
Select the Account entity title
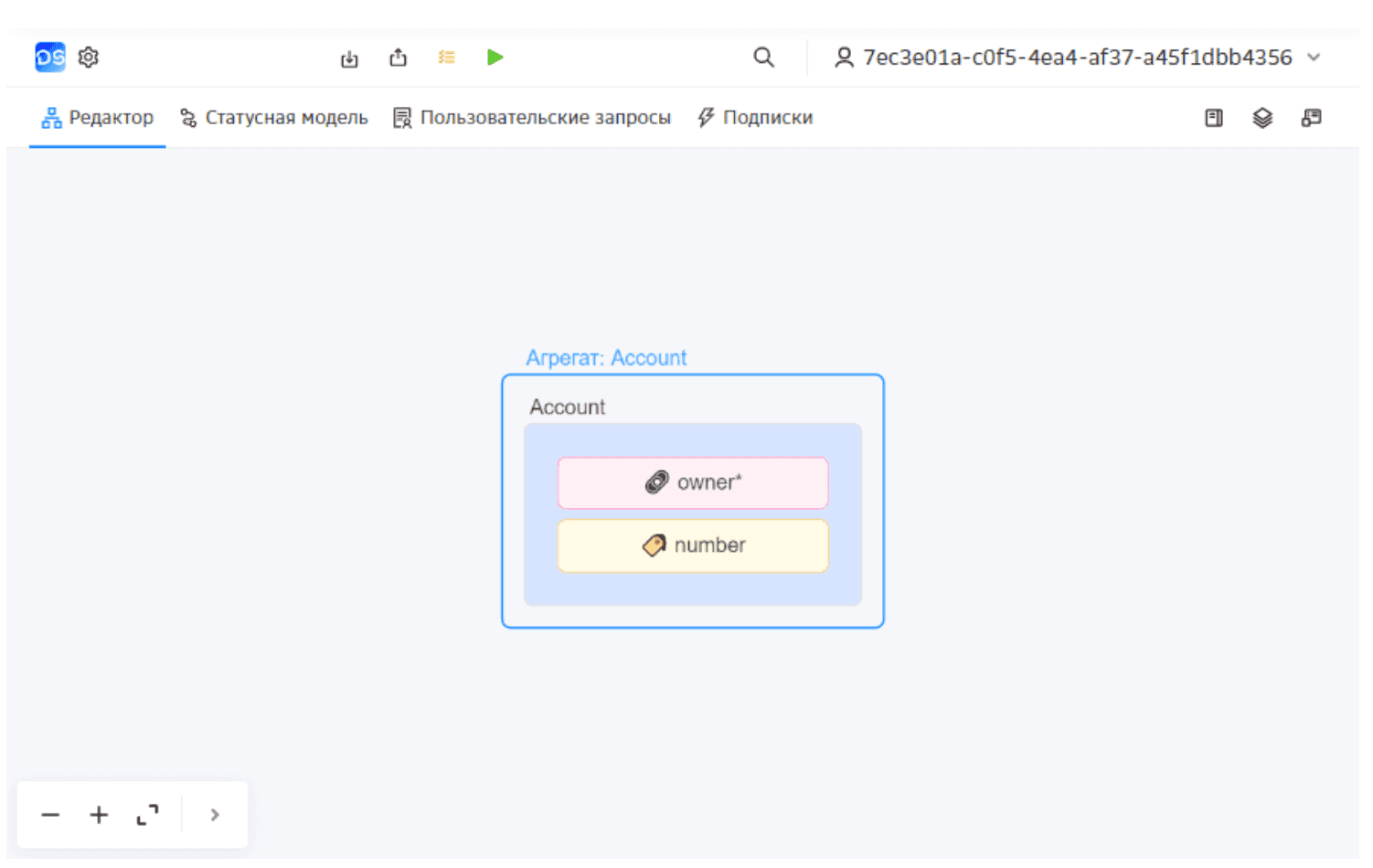point(568,408)
